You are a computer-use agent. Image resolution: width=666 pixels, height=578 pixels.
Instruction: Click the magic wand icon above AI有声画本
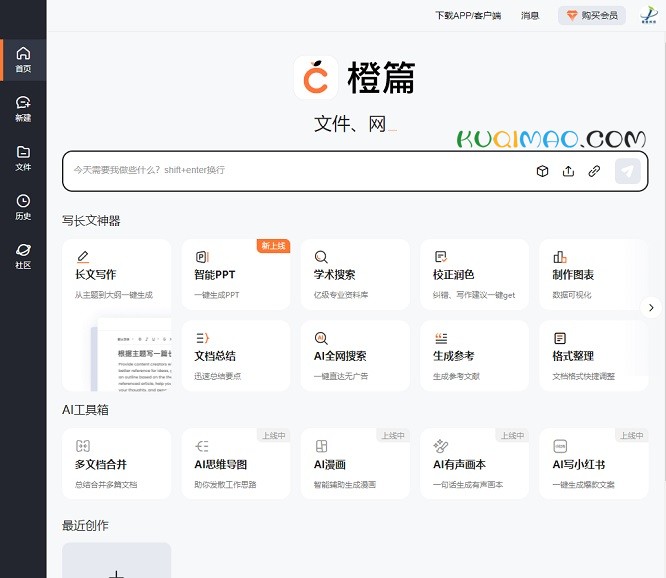pyautogui.click(x=440, y=446)
